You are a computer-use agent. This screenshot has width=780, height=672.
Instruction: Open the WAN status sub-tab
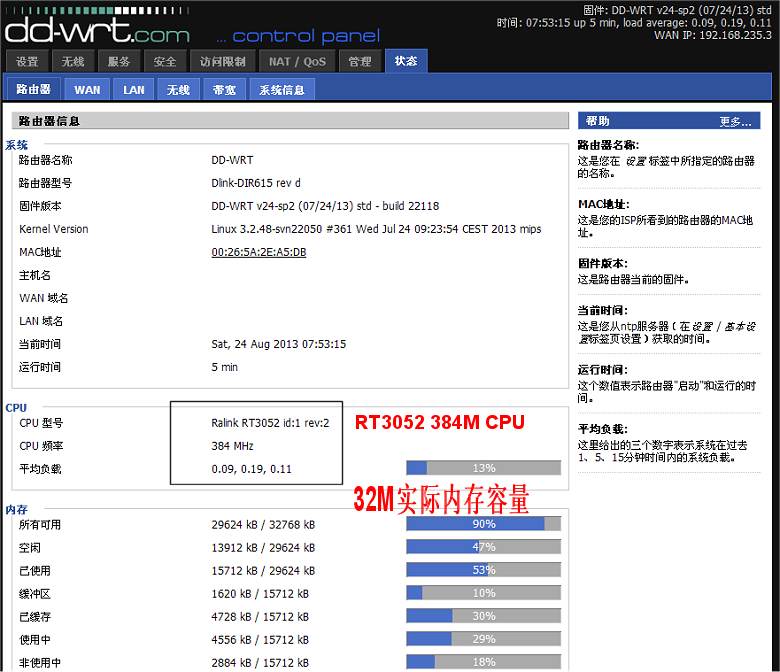[x=87, y=90]
